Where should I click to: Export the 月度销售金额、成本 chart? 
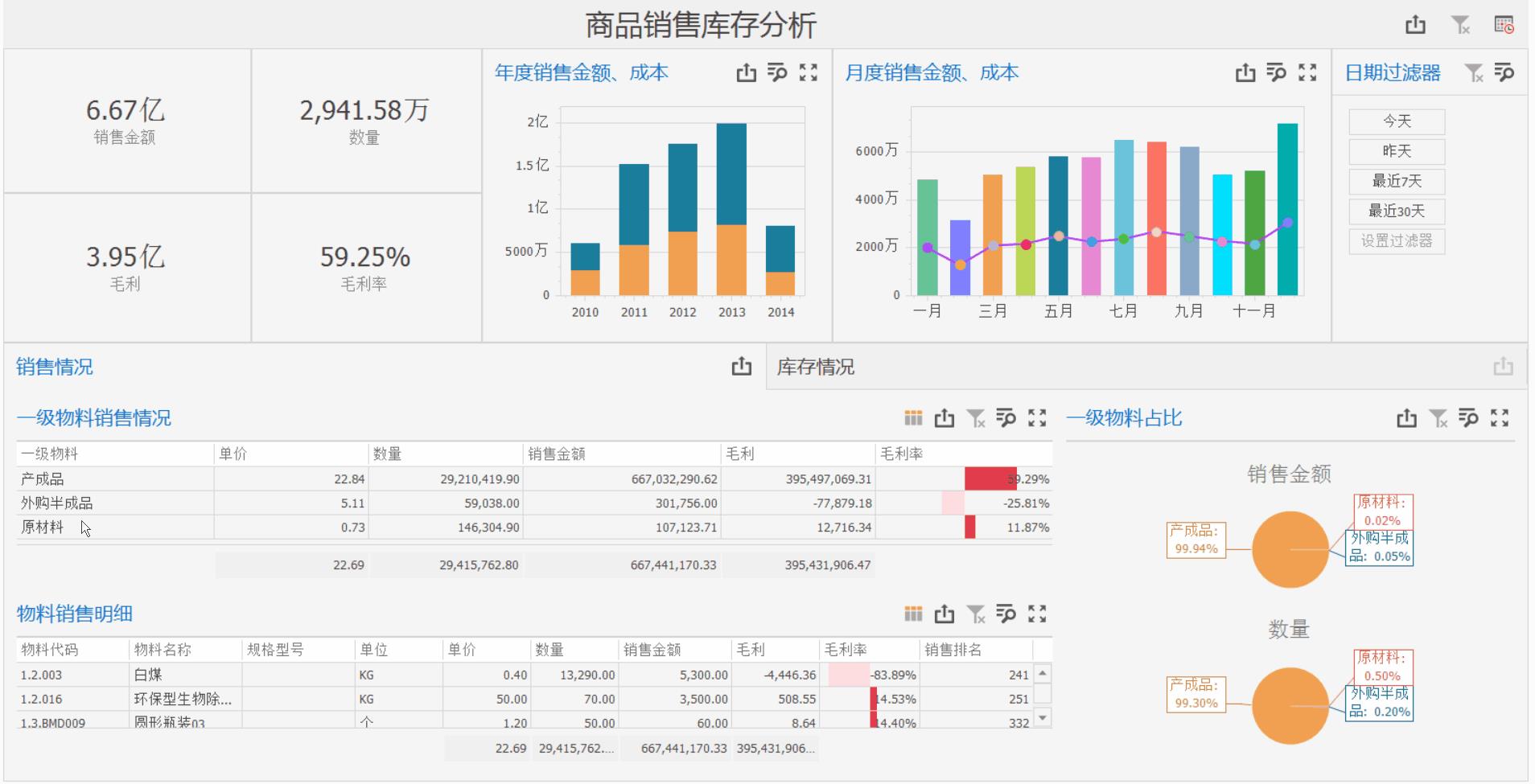point(1245,73)
